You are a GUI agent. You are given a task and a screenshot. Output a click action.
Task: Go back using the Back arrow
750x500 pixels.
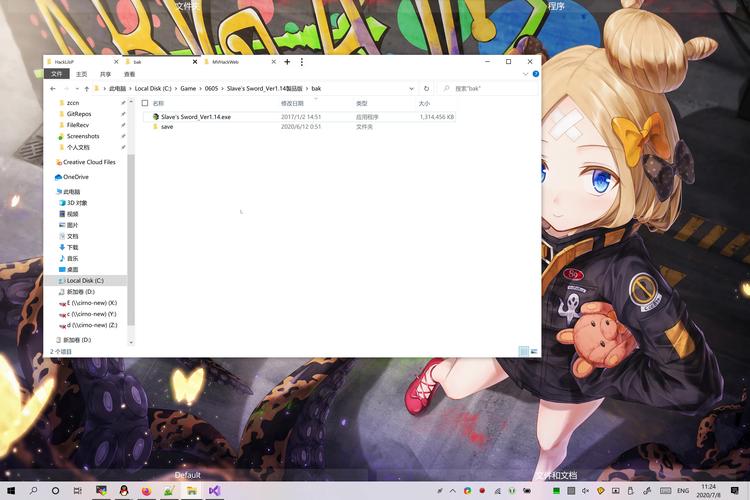[53, 89]
